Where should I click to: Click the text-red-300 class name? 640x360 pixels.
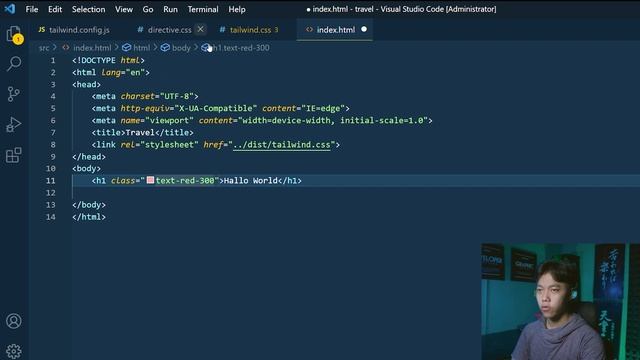tap(185, 180)
